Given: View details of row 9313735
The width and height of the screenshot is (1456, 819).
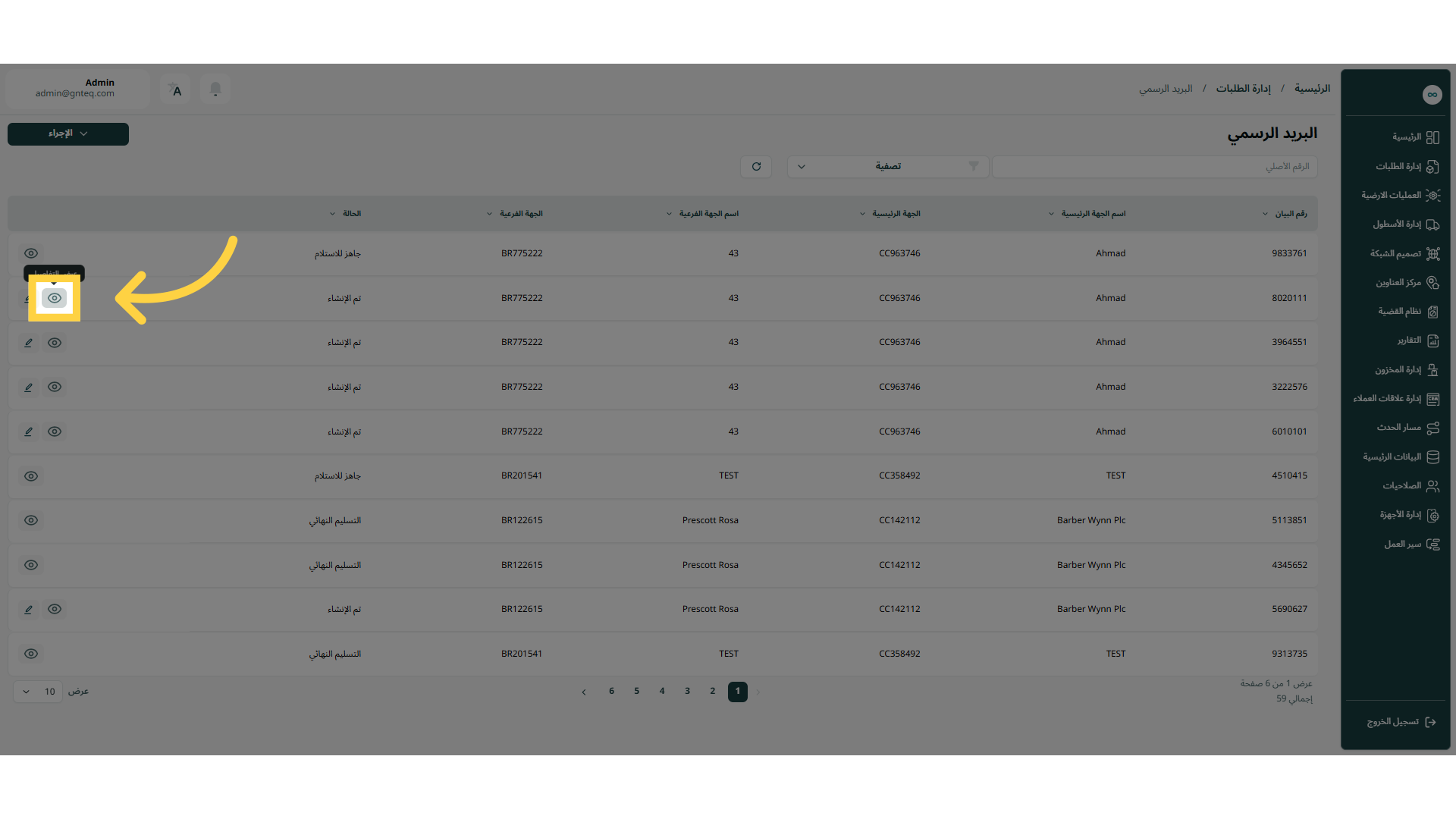Looking at the screenshot, I should (x=31, y=654).
